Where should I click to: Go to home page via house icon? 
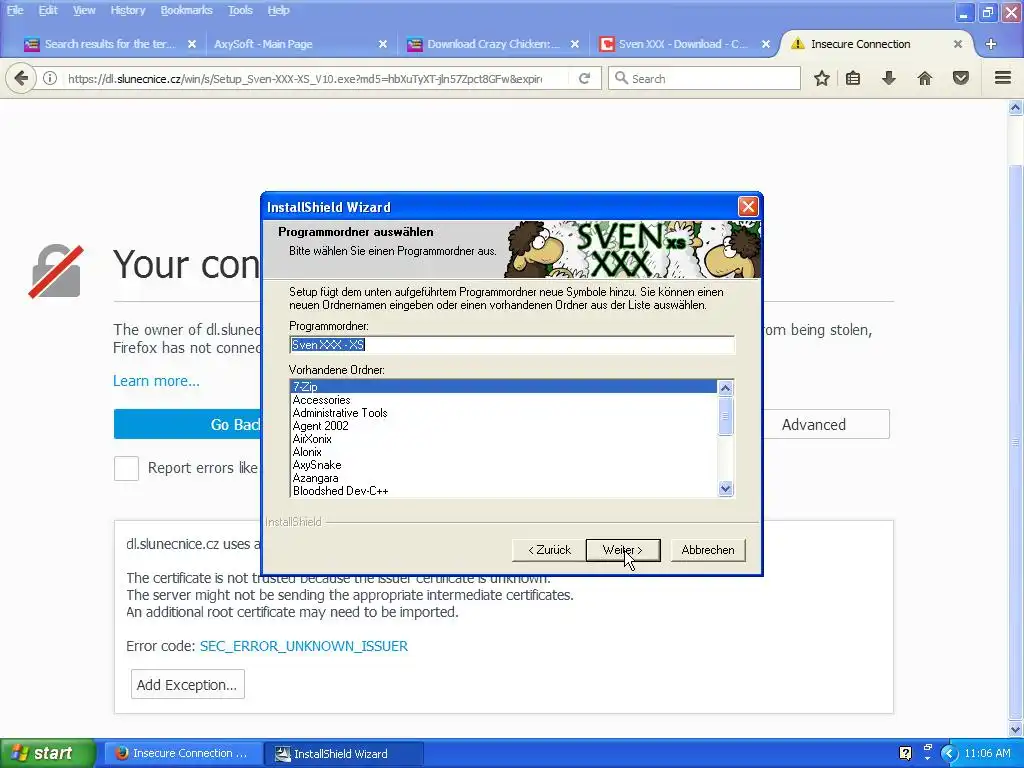point(925,78)
